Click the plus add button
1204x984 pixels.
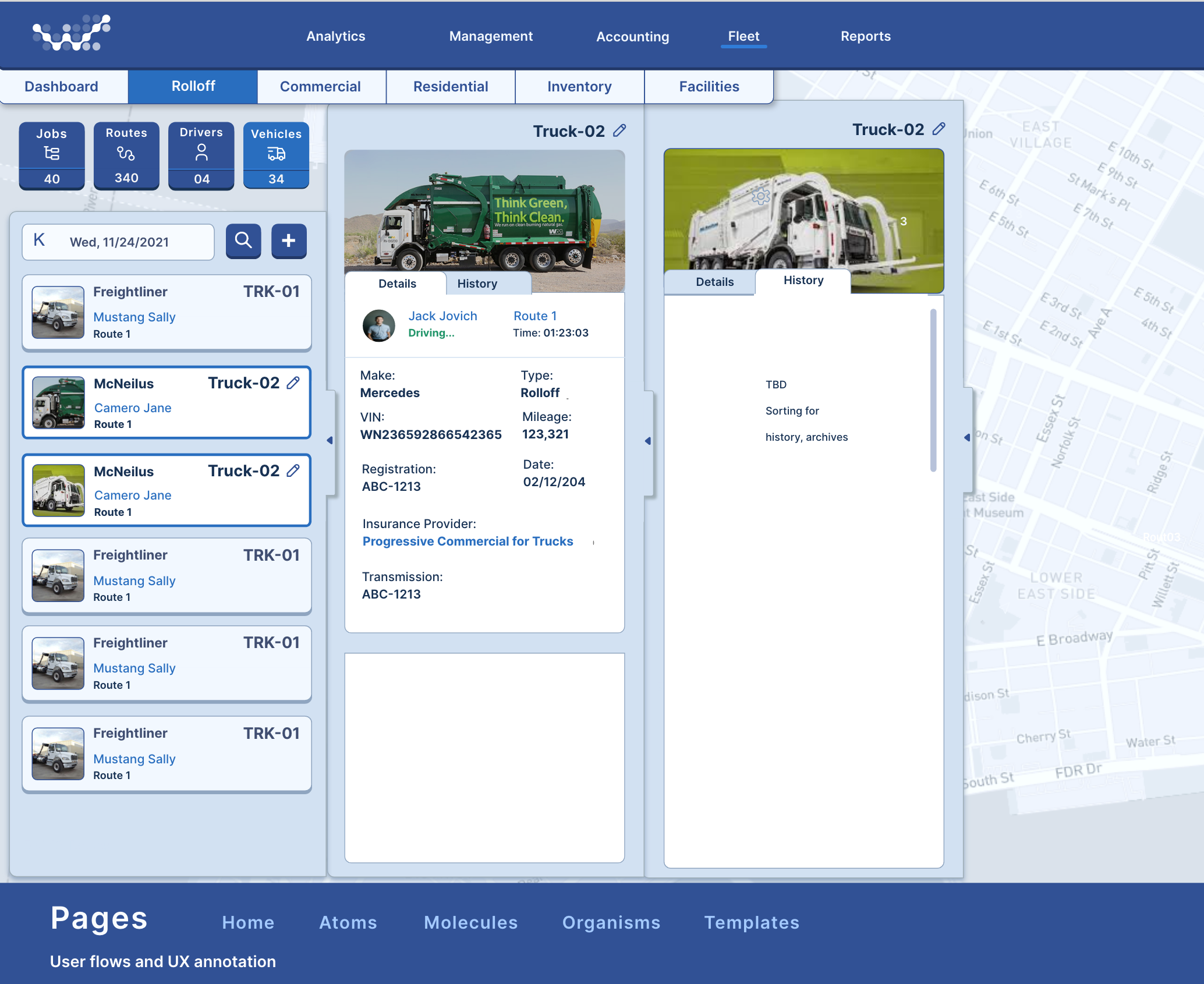tap(289, 240)
